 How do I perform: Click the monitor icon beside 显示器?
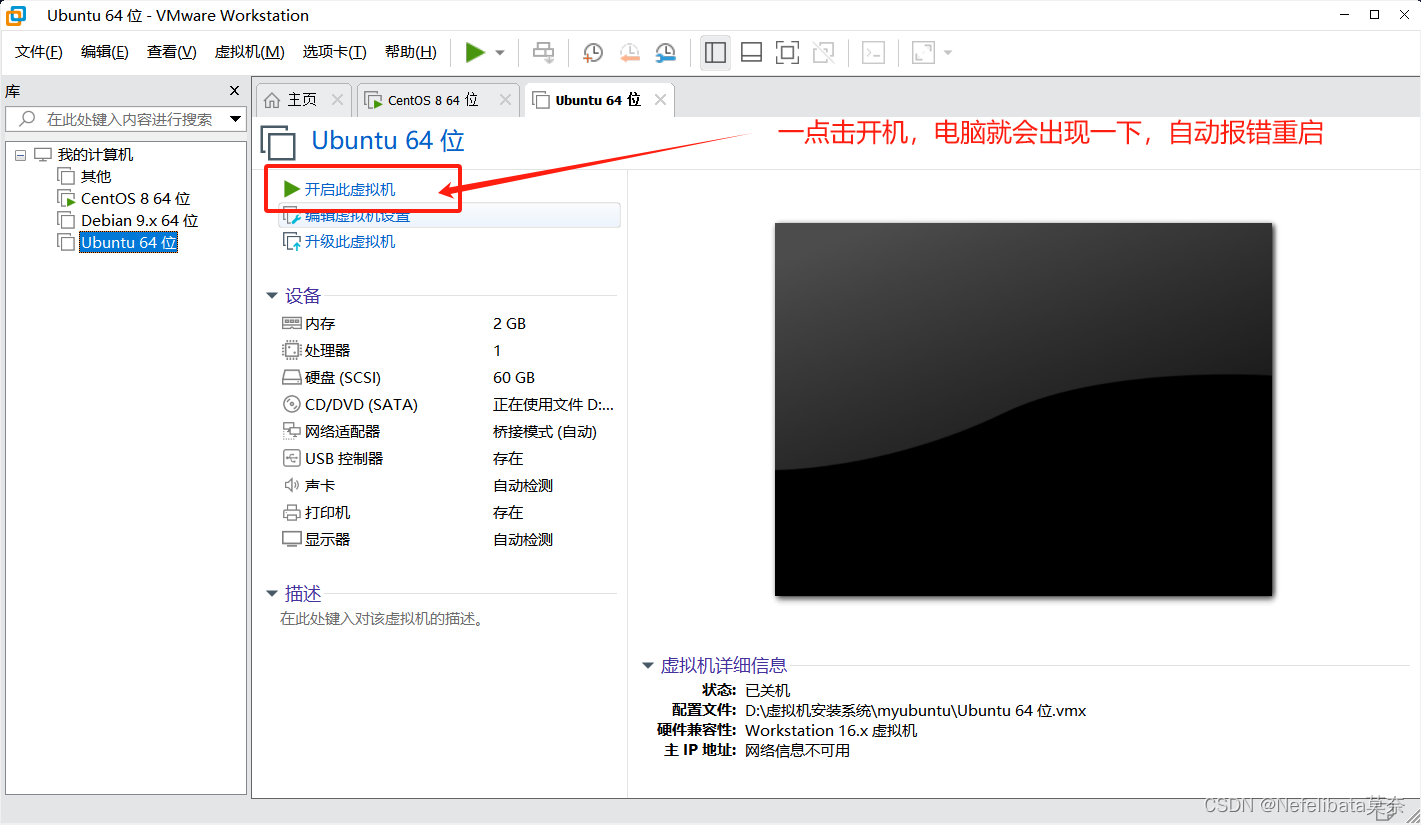(292, 540)
